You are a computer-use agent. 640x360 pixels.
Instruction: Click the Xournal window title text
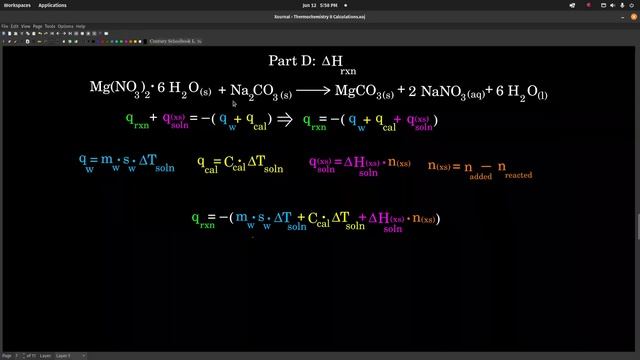coord(320,17)
